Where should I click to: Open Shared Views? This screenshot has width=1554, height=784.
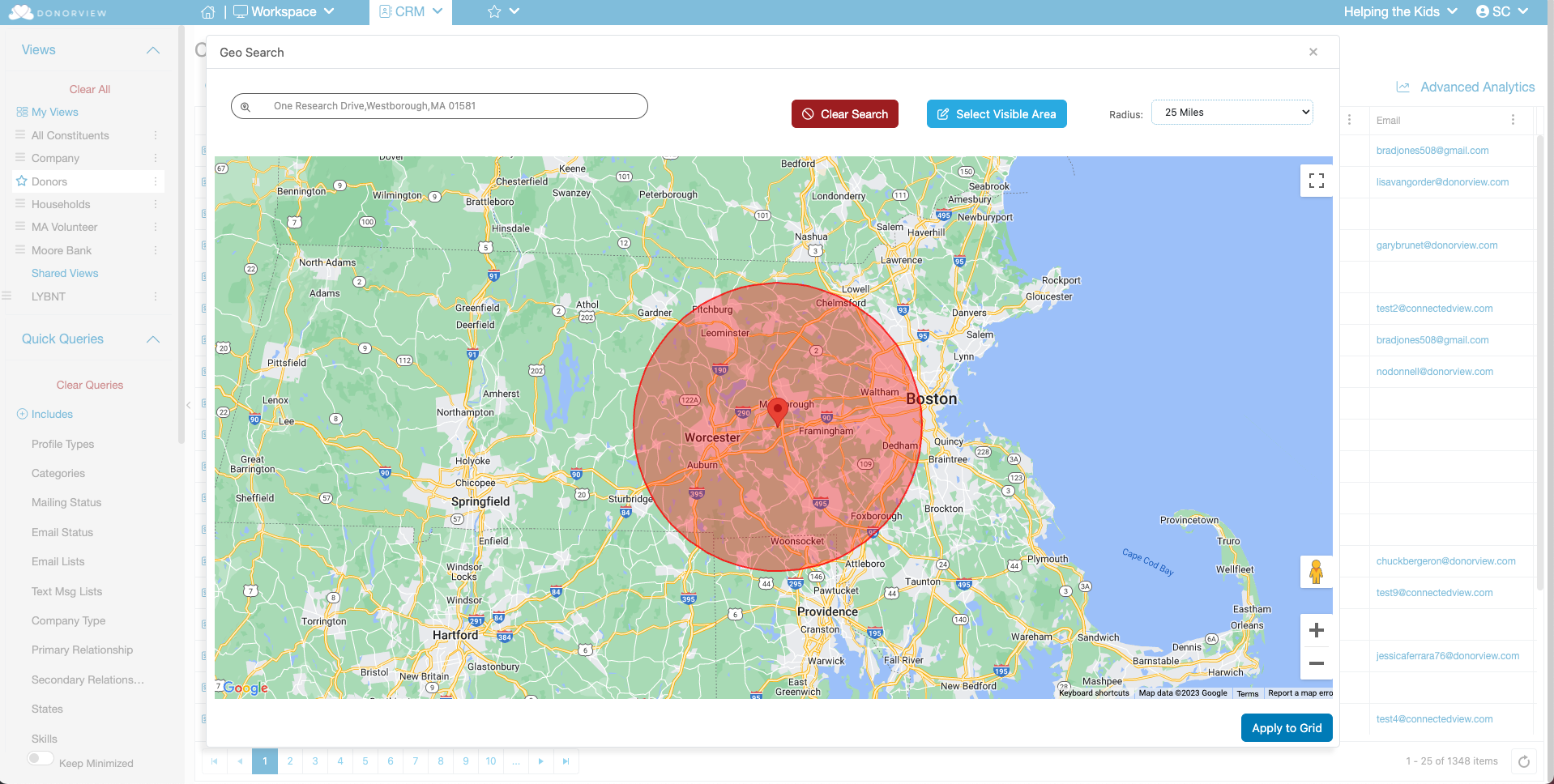[65, 273]
